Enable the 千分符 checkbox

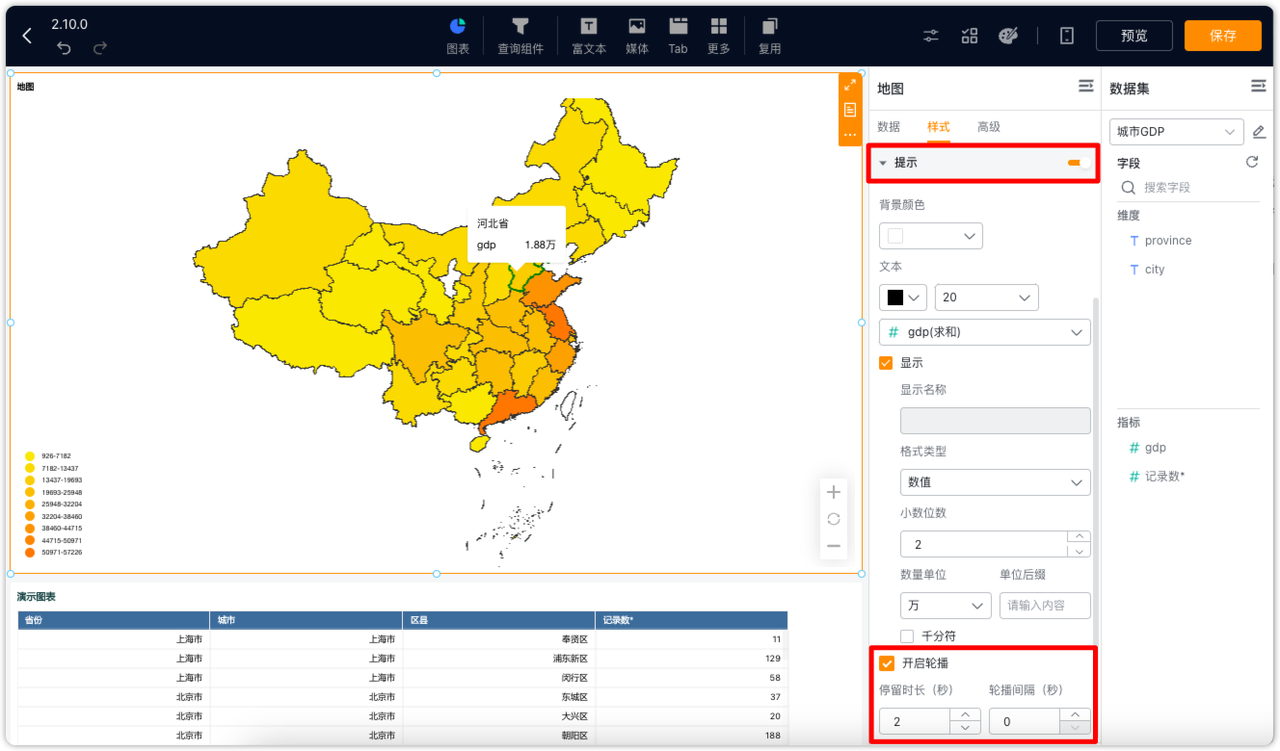tap(907, 636)
